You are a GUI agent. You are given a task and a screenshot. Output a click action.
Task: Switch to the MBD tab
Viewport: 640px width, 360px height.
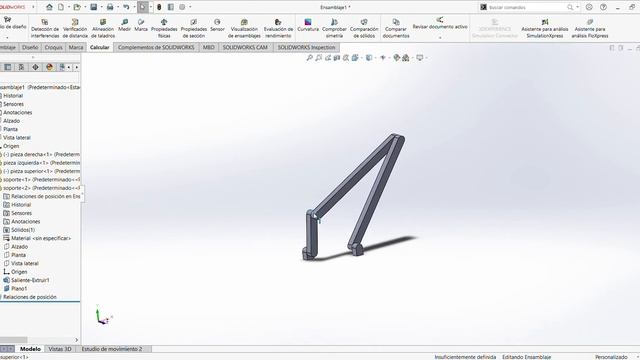209,47
